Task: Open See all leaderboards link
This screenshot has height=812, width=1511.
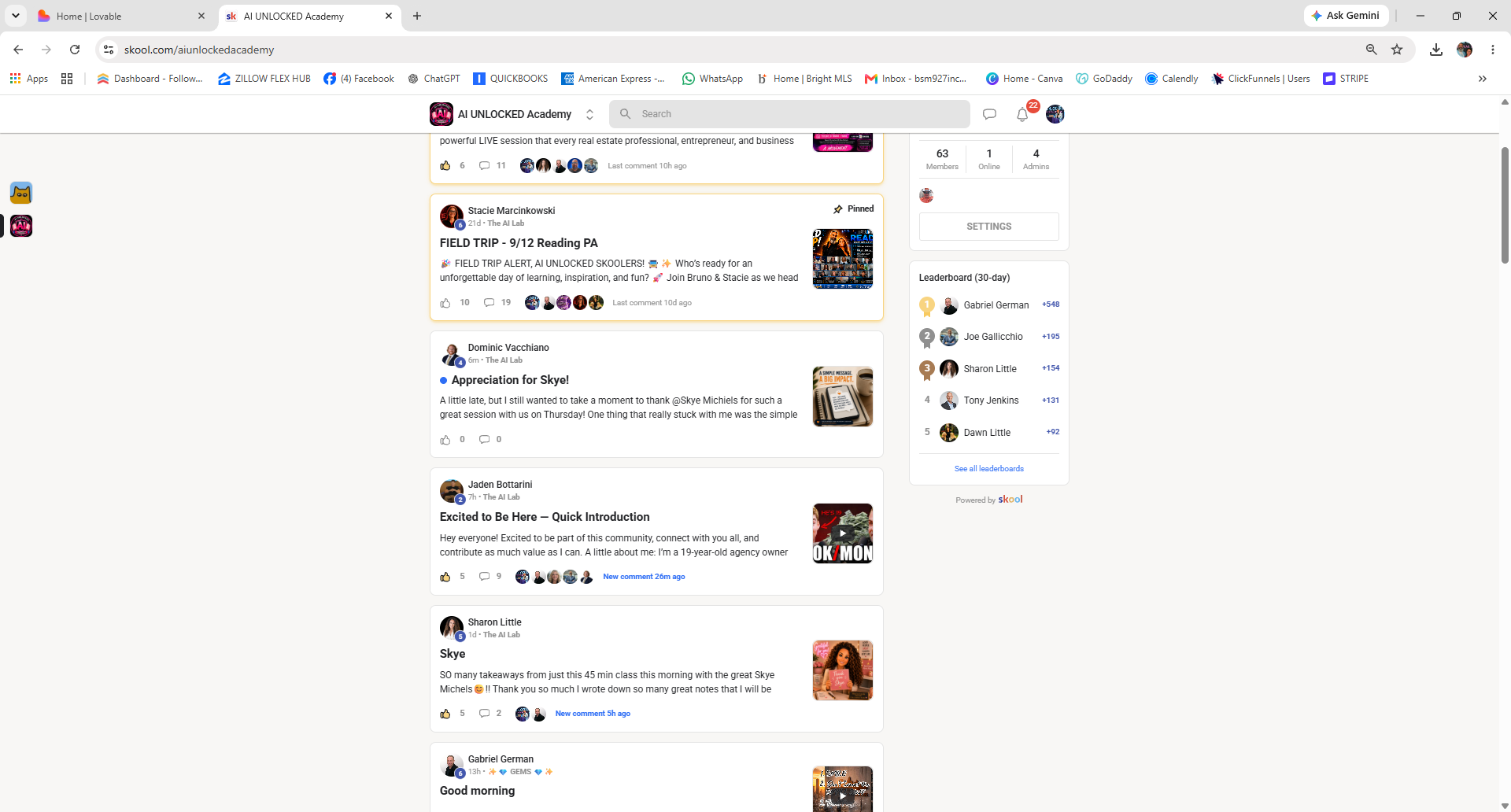Action: (x=989, y=469)
